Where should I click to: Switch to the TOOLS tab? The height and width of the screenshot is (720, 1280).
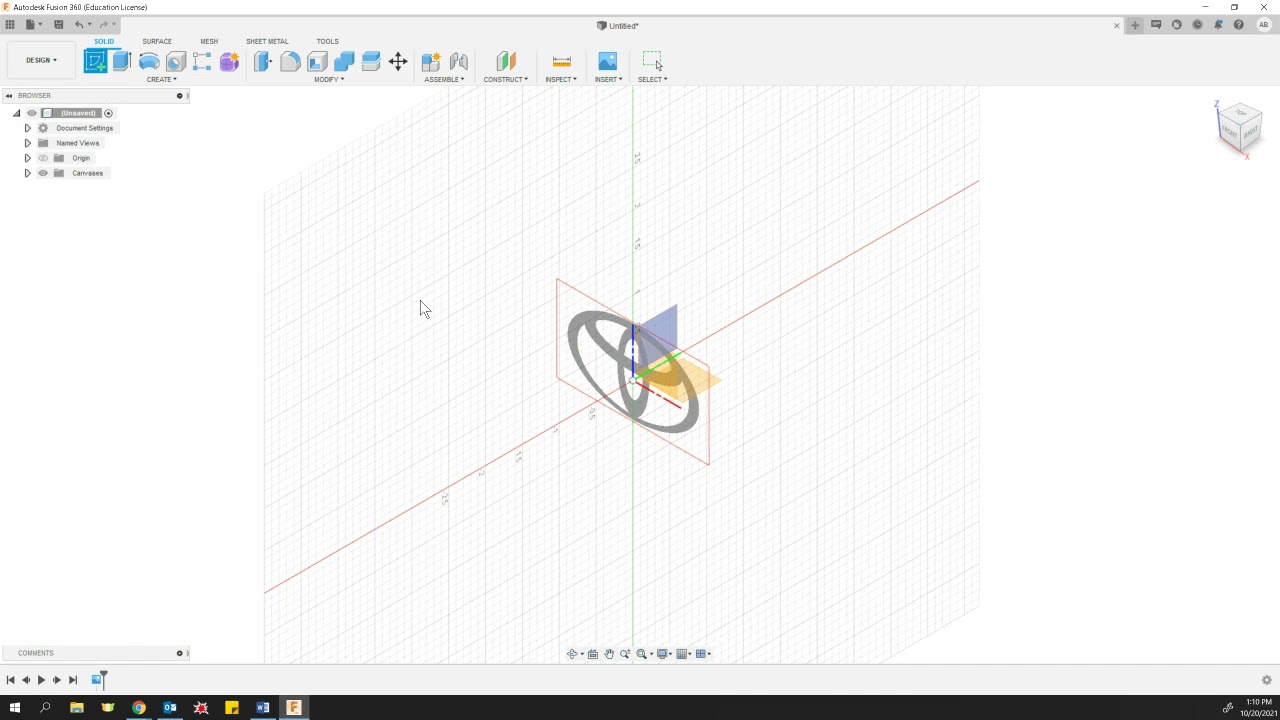(328, 41)
